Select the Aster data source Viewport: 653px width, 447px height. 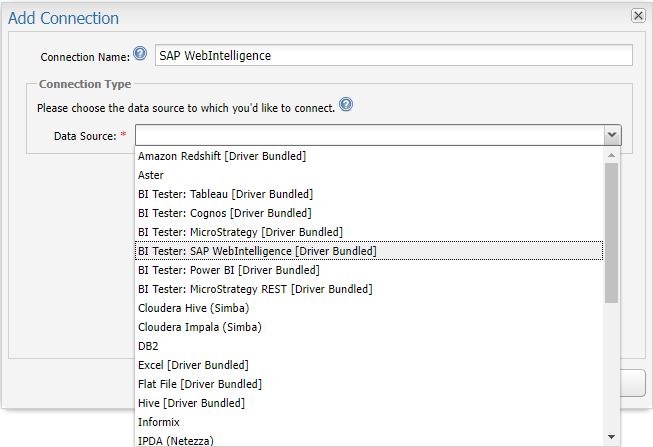point(369,175)
